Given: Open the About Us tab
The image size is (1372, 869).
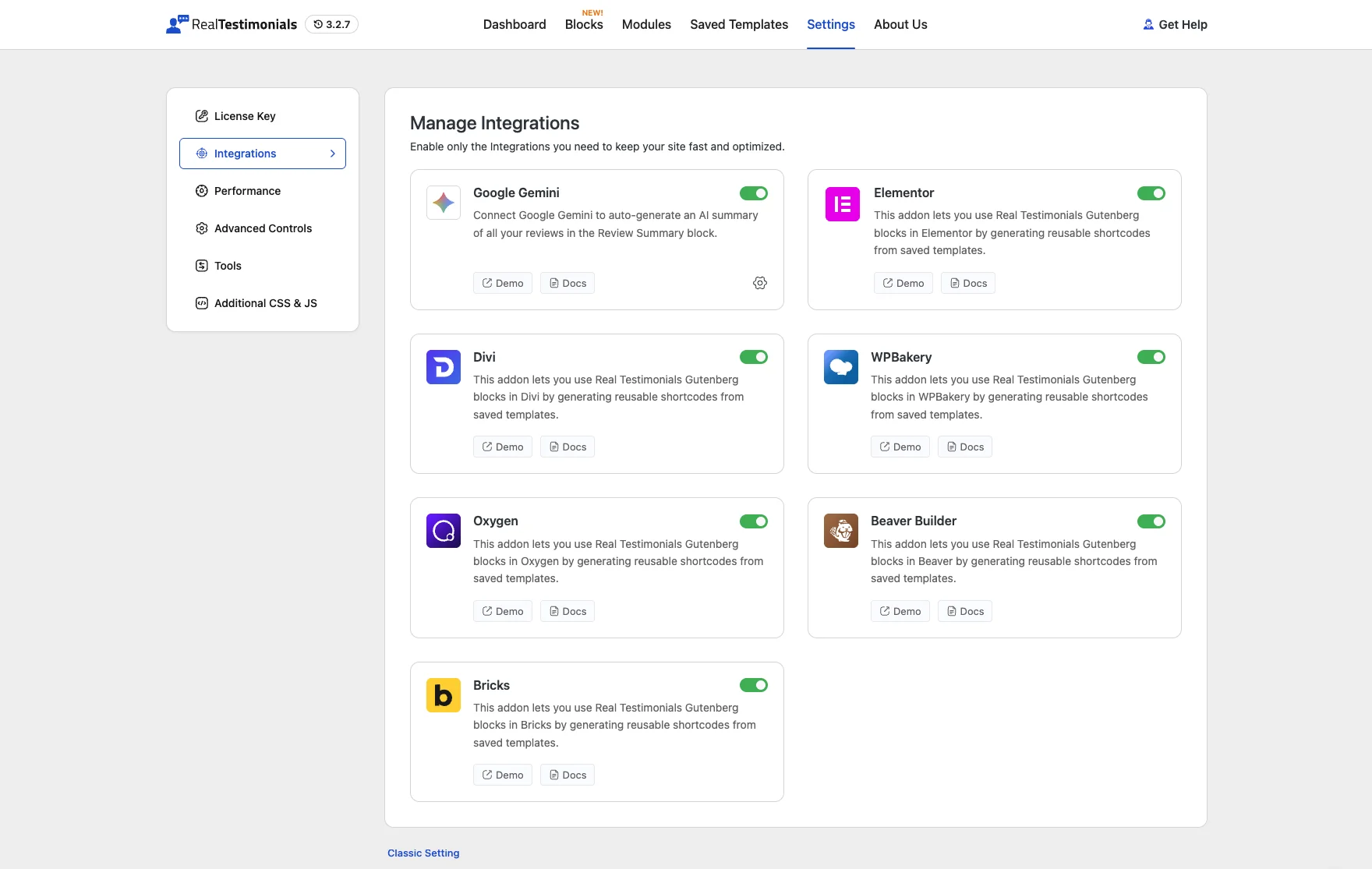Looking at the screenshot, I should (900, 24).
